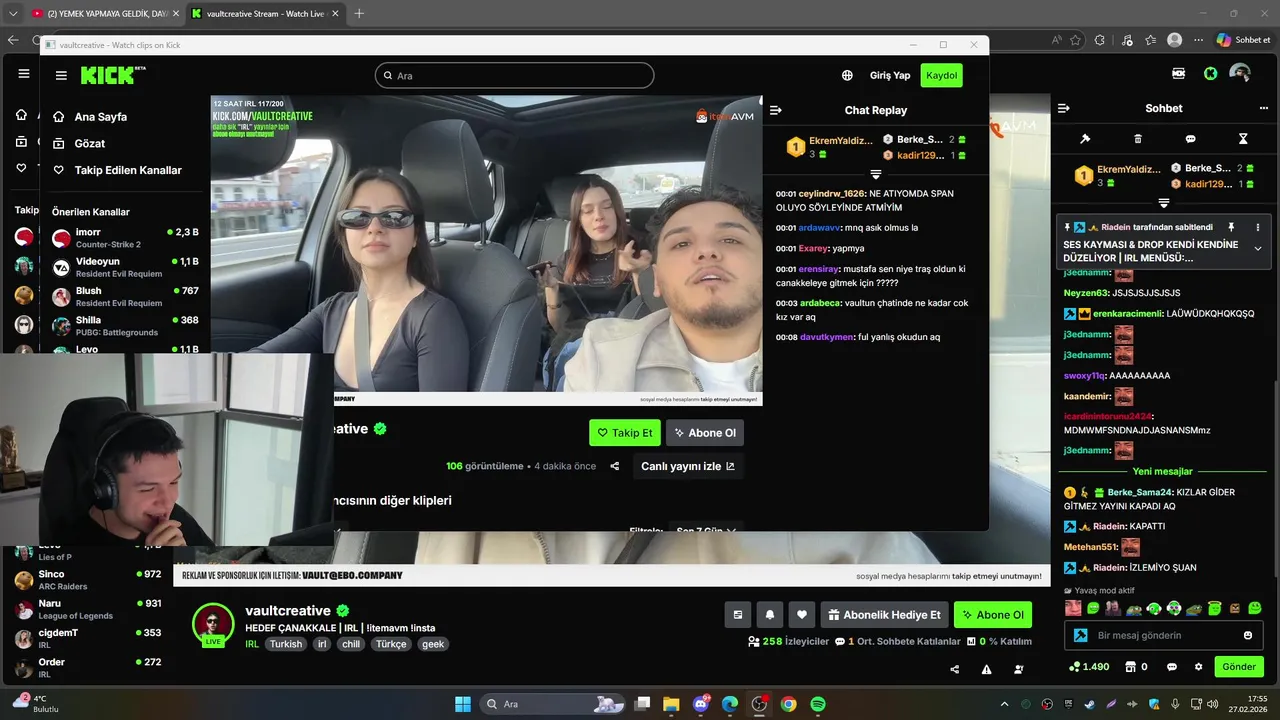The height and width of the screenshot is (720, 1280).
Task: Unpin the Riadein pinned message with the pin icon
Action: point(1231,227)
